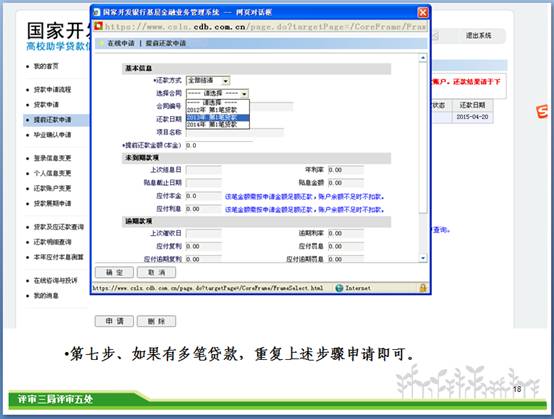Click the scroll up arrow in the dialog
The width and height of the screenshot is (554, 419).
[x=423, y=58]
